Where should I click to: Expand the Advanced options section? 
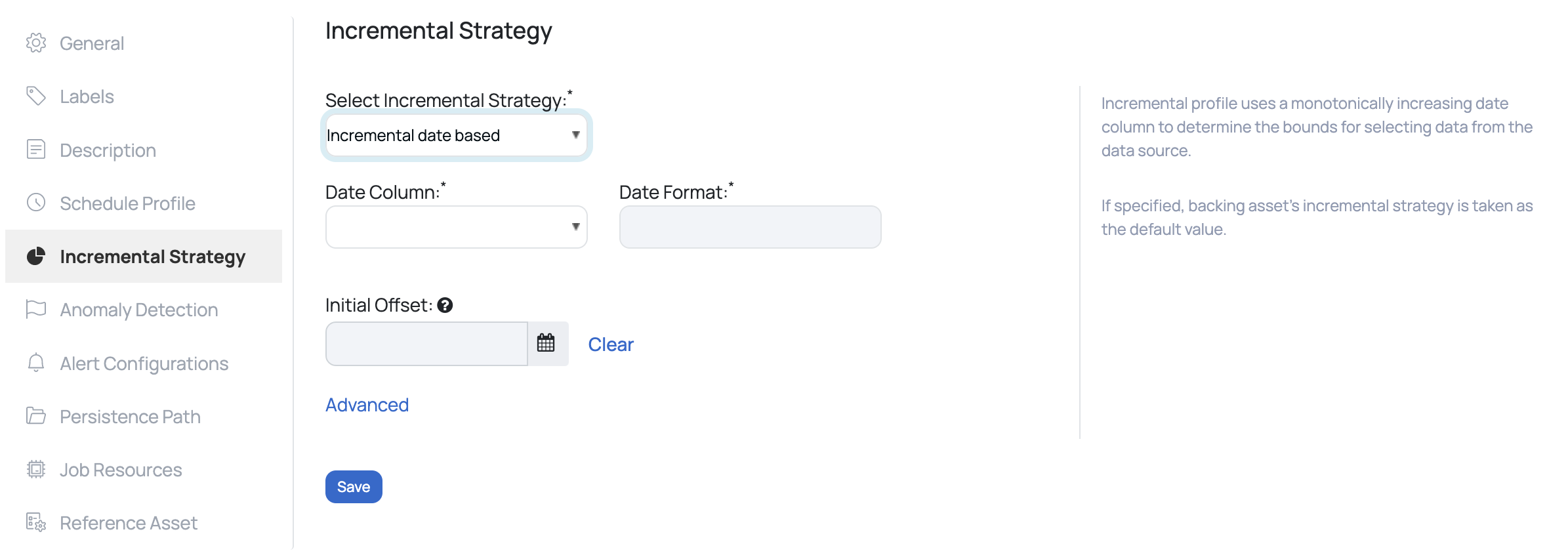[x=367, y=405]
